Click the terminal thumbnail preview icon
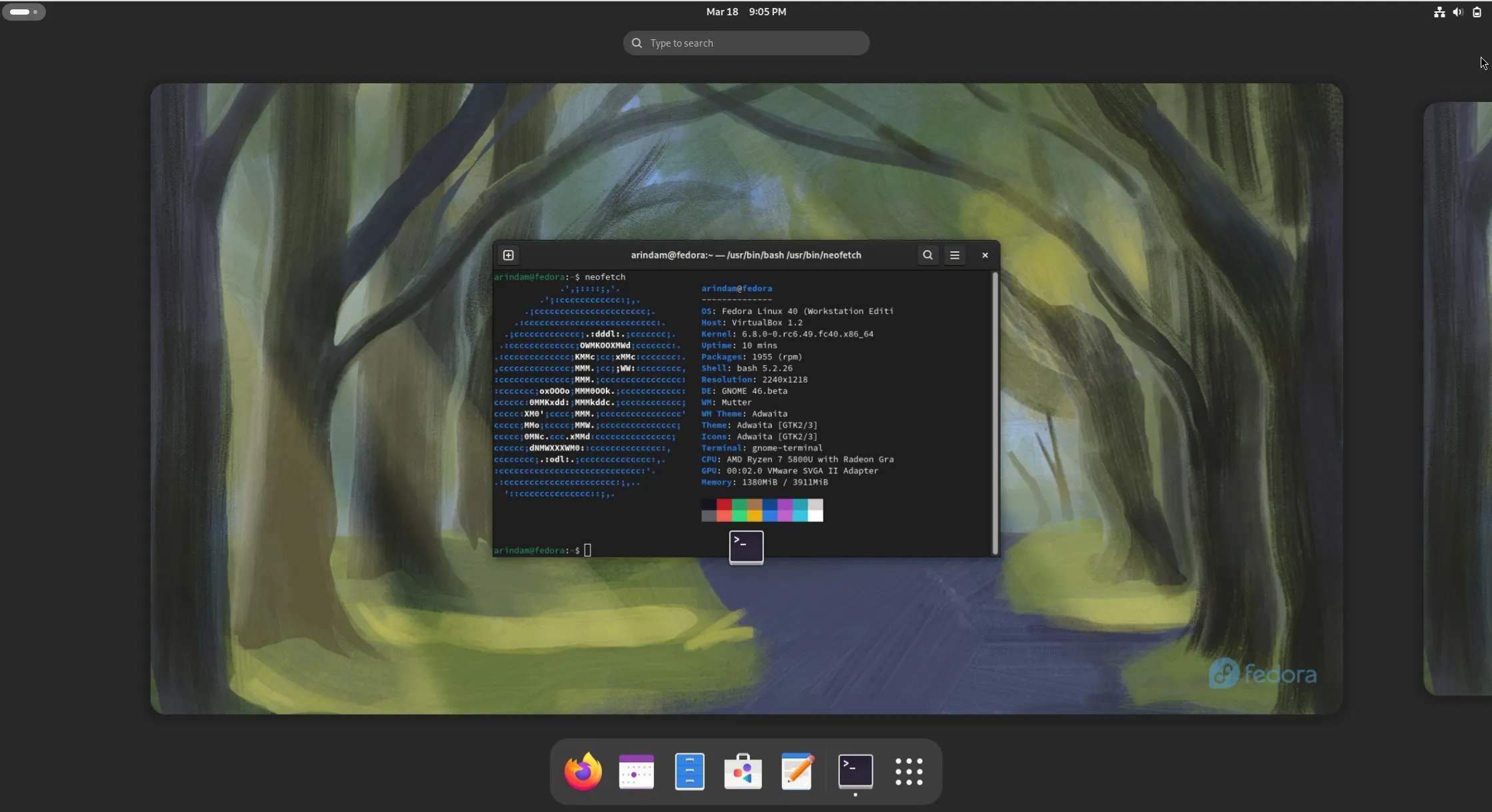This screenshot has width=1492, height=812. pyautogui.click(x=745, y=545)
